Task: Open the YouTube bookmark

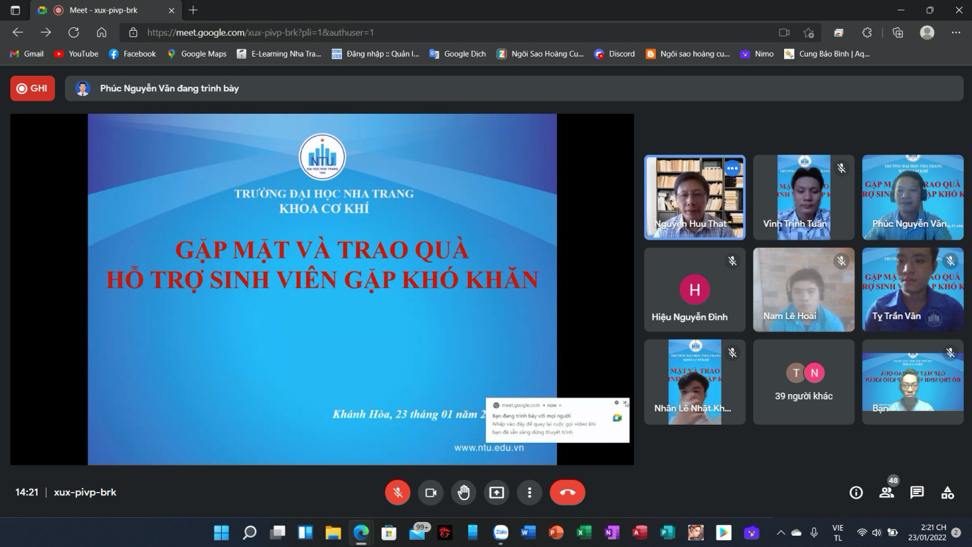Action: click(x=76, y=54)
